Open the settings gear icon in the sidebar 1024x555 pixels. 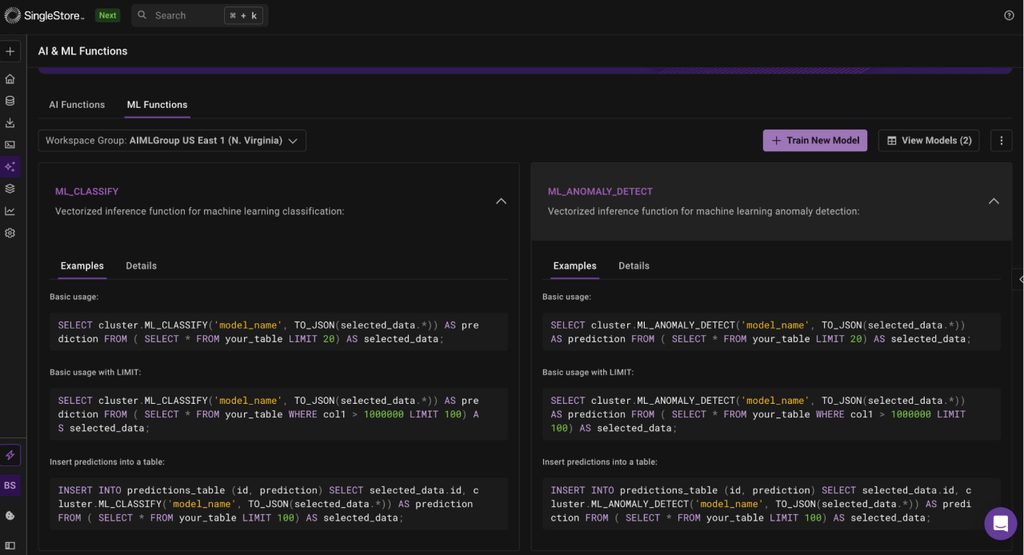click(x=10, y=233)
